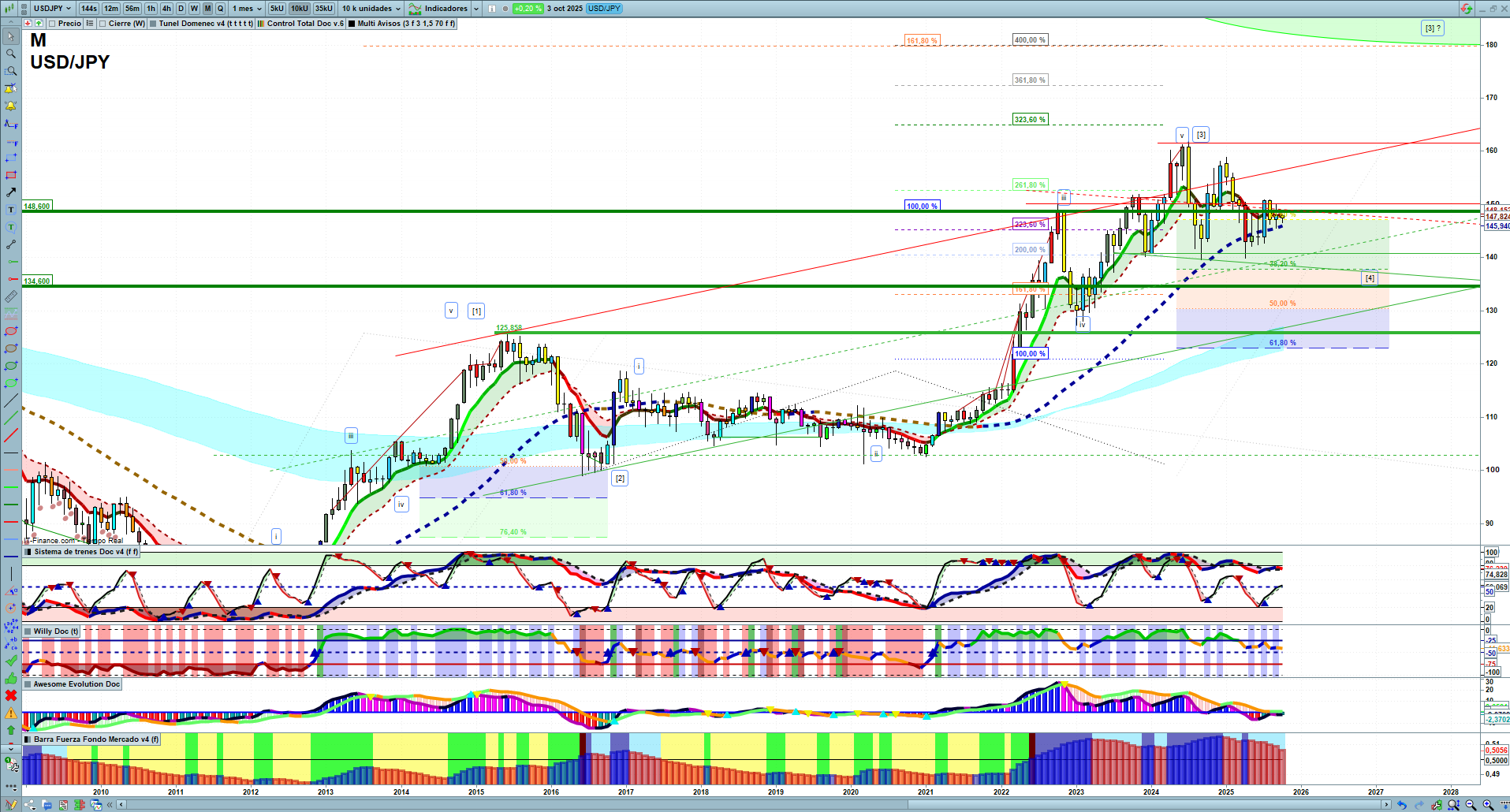Toggle Sistema de trenes Doc panel box
1510x812 pixels.
click(28, 552)
